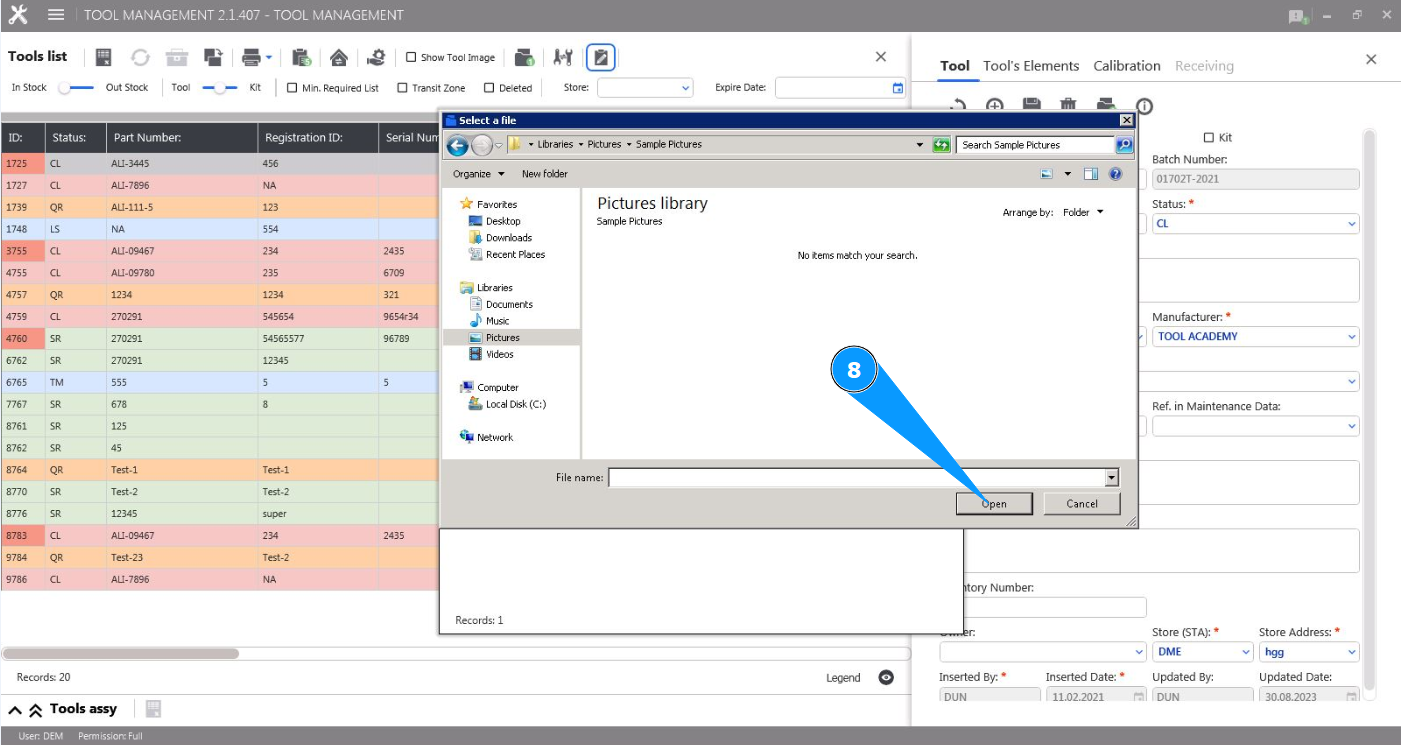Click the crossed wrenches tools icon
The width and height of the screenshot is (1401, 745).
562,58
